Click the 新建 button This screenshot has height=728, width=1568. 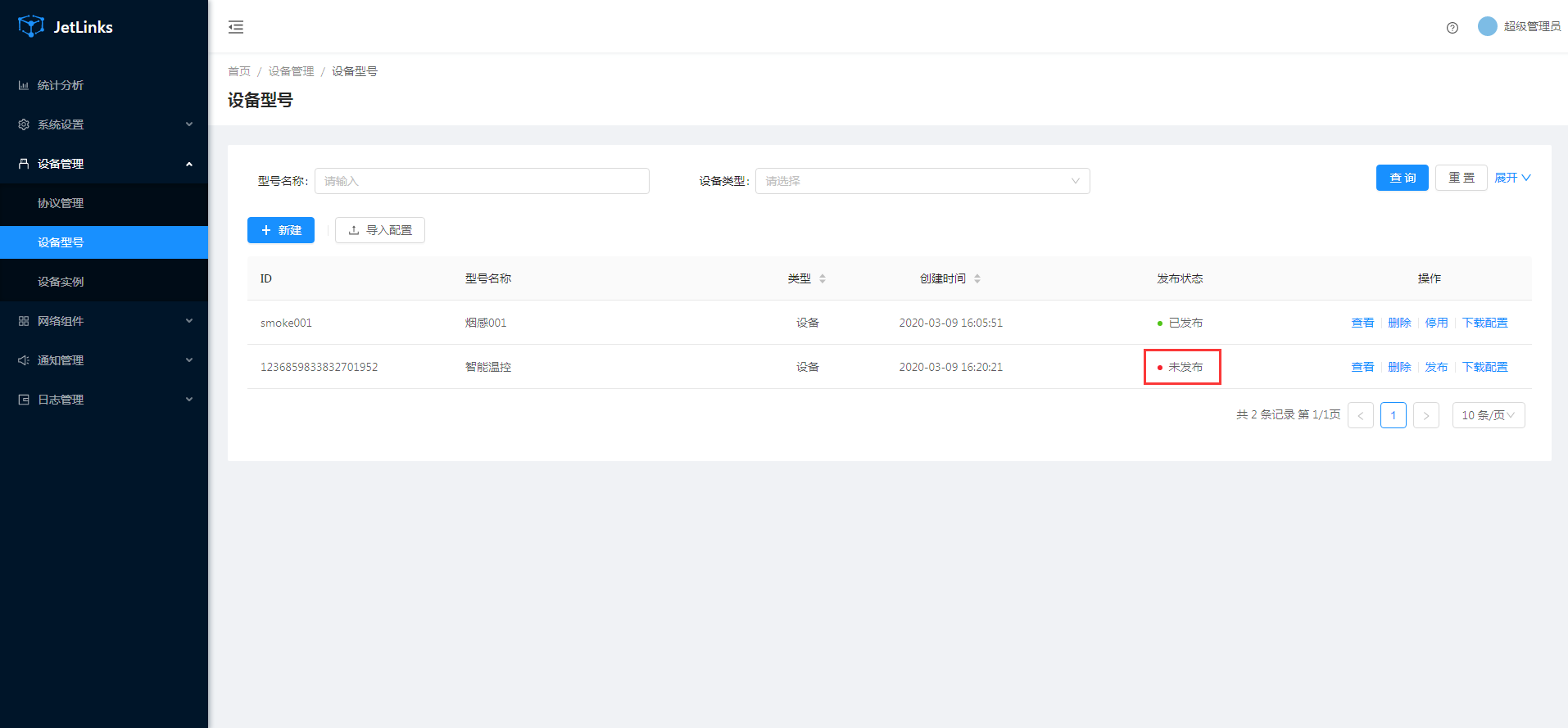point(281,230)
